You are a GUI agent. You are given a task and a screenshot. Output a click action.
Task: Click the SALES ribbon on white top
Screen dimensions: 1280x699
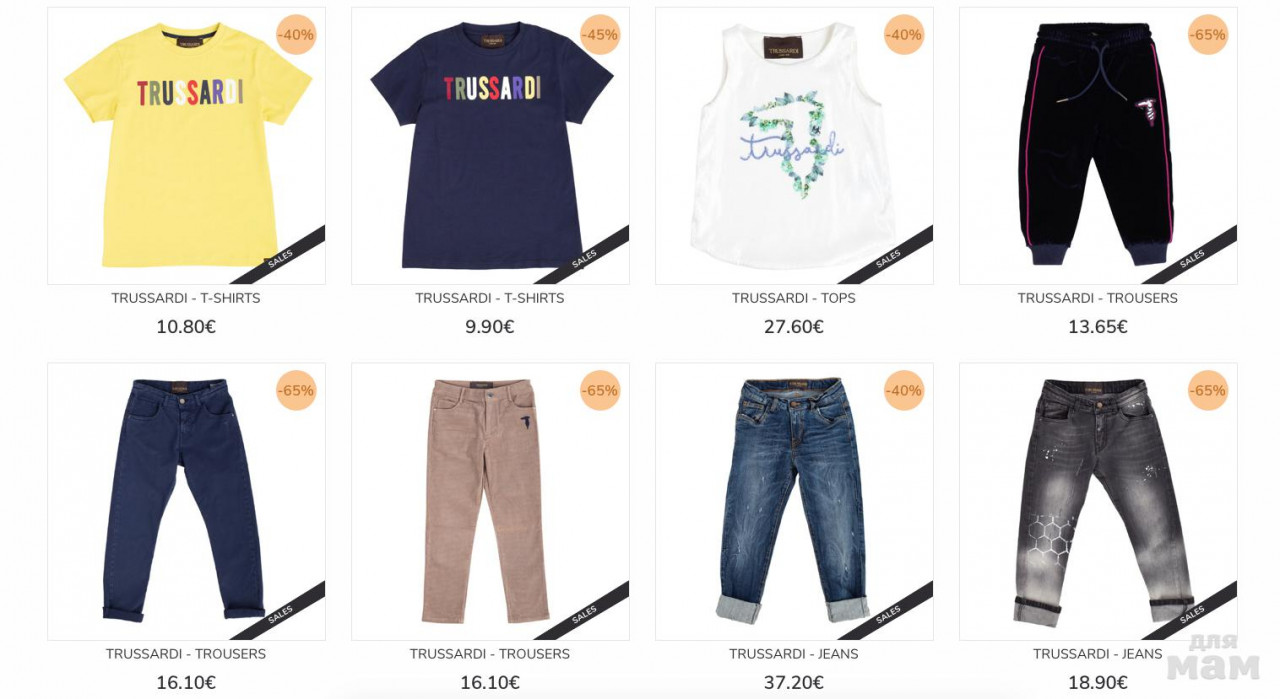(888, 259)
